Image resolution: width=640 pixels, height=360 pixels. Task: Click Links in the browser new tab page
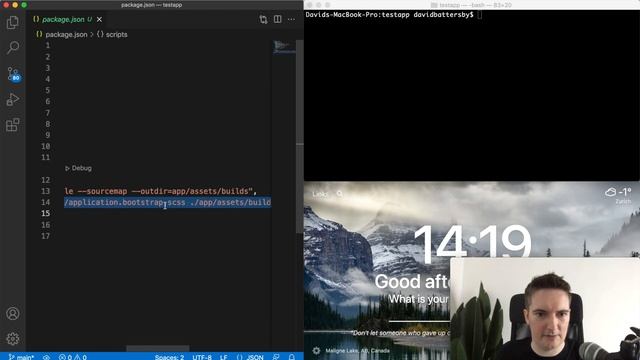click(x=320, y=194)
